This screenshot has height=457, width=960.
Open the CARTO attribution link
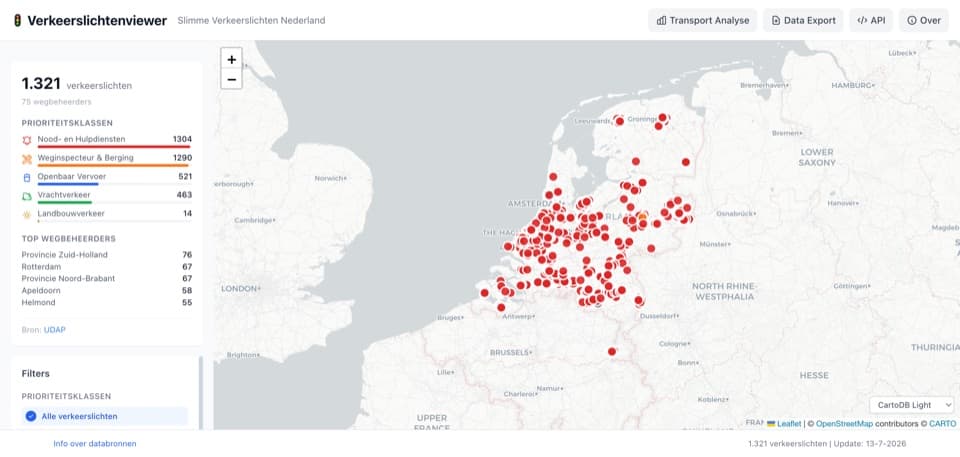coord(942,423)
